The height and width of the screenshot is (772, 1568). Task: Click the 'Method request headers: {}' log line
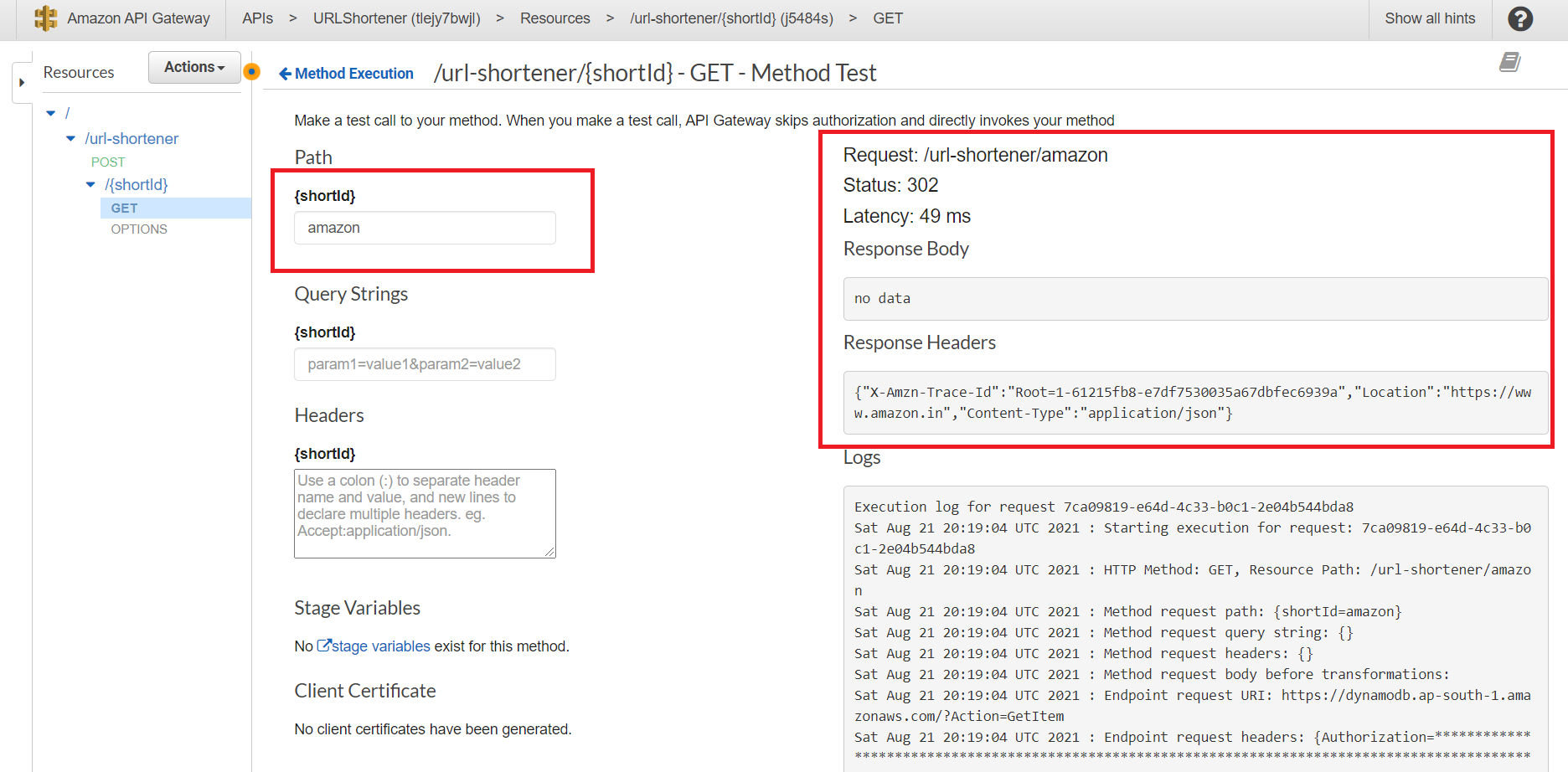[1084, 654]
